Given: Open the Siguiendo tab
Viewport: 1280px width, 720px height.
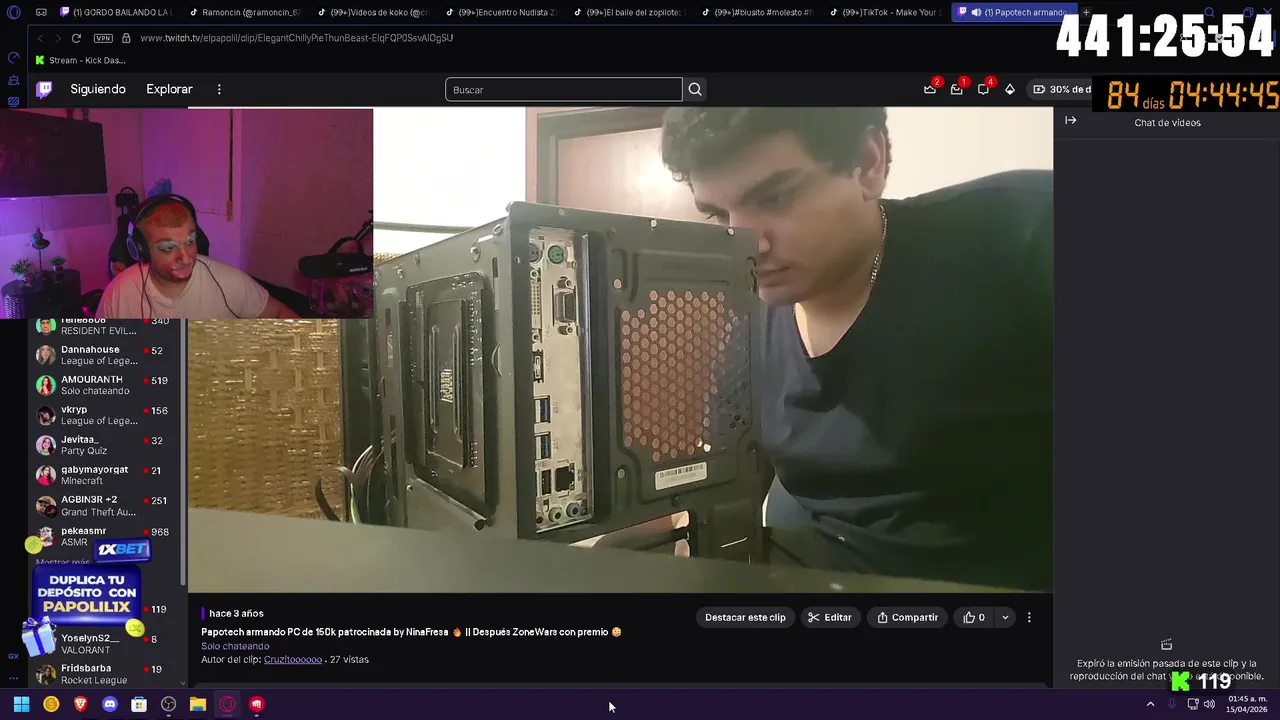Looking at the screenshot, I should (x=98, y=89).
